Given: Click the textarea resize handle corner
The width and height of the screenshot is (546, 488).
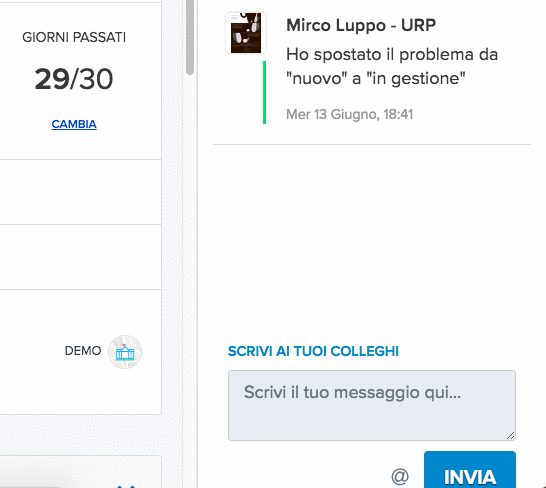Looking at the screenshot, I should pyautogui.click(x=510, y=435).
